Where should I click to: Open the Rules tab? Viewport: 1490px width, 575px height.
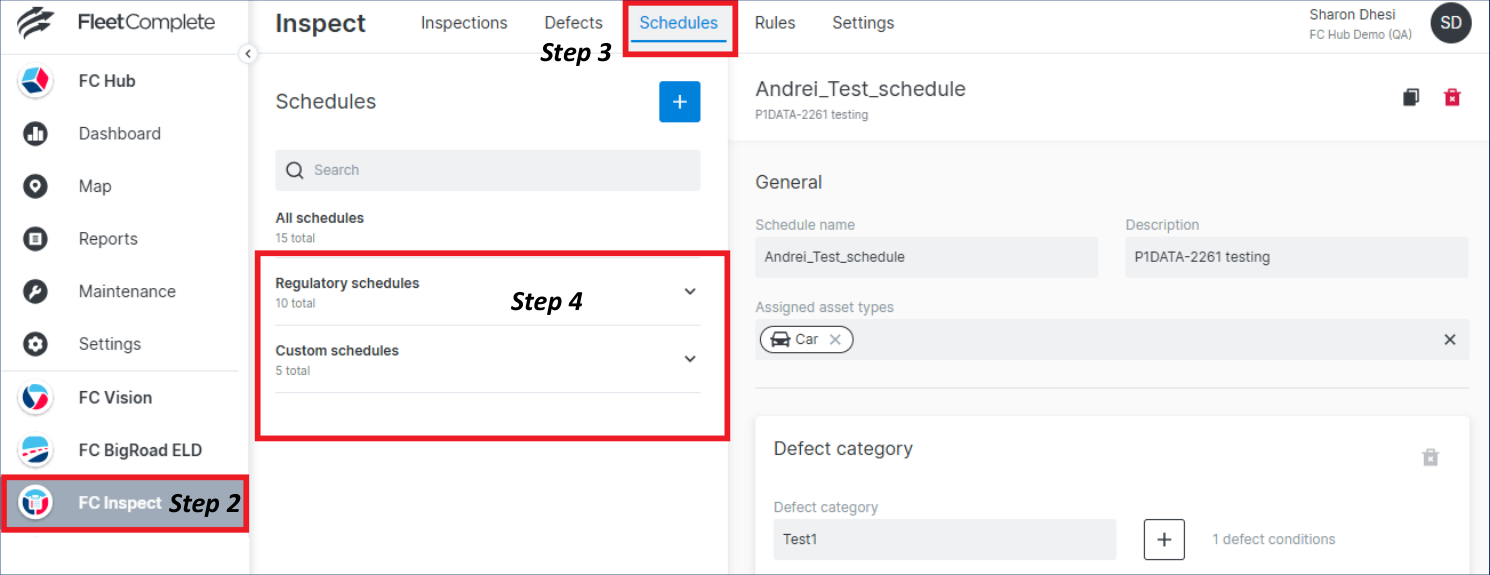pyautogui.click(x=775, y=23)
